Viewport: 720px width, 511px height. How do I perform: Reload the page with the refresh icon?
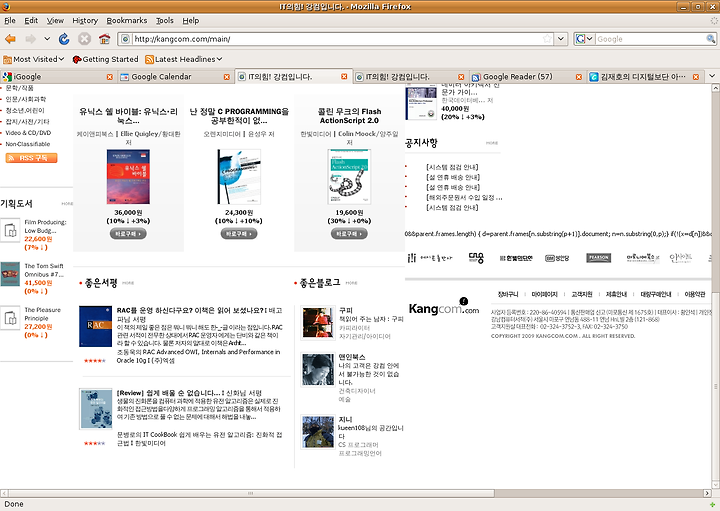point(64,39)
